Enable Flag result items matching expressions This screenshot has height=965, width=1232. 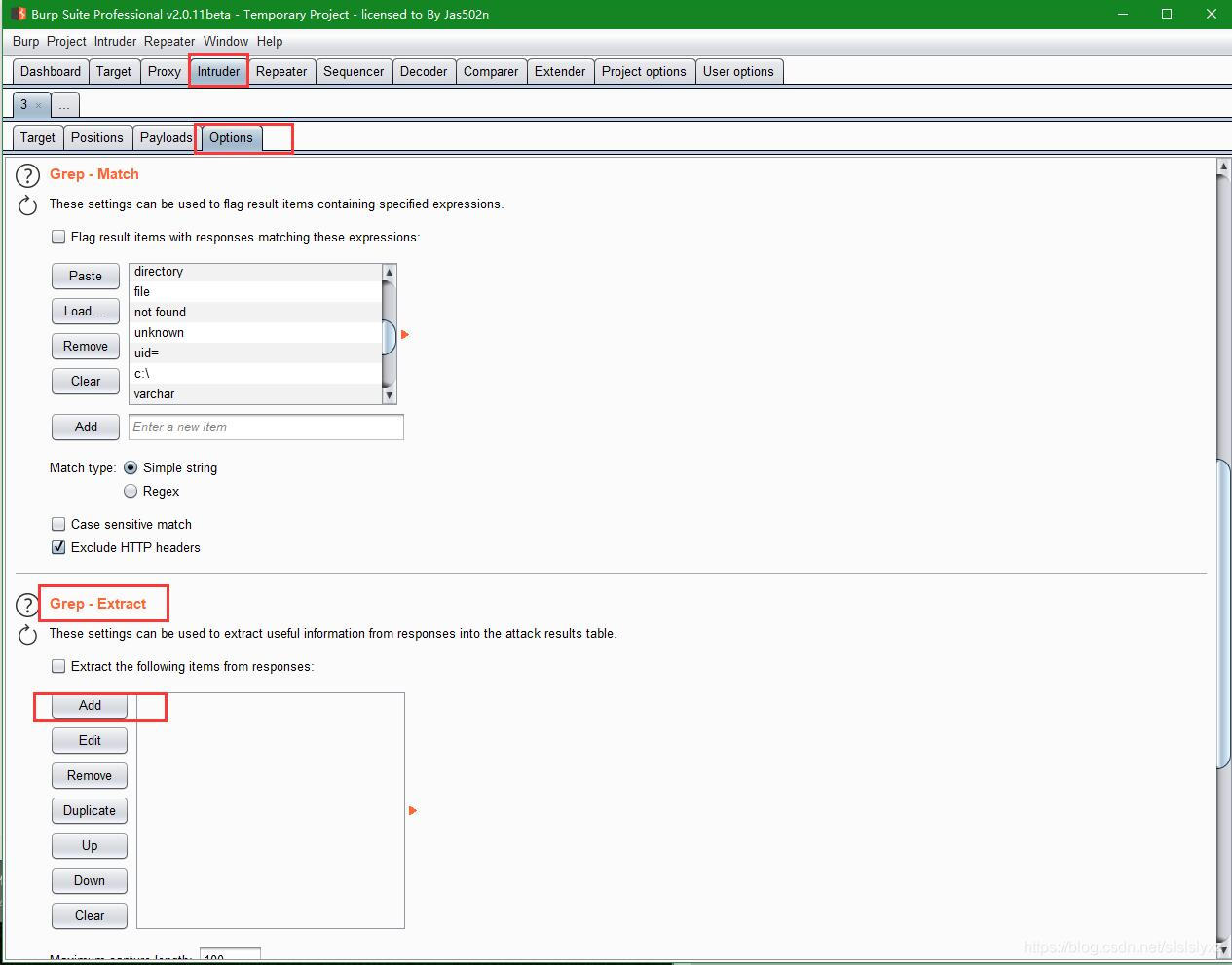point(58,237)
